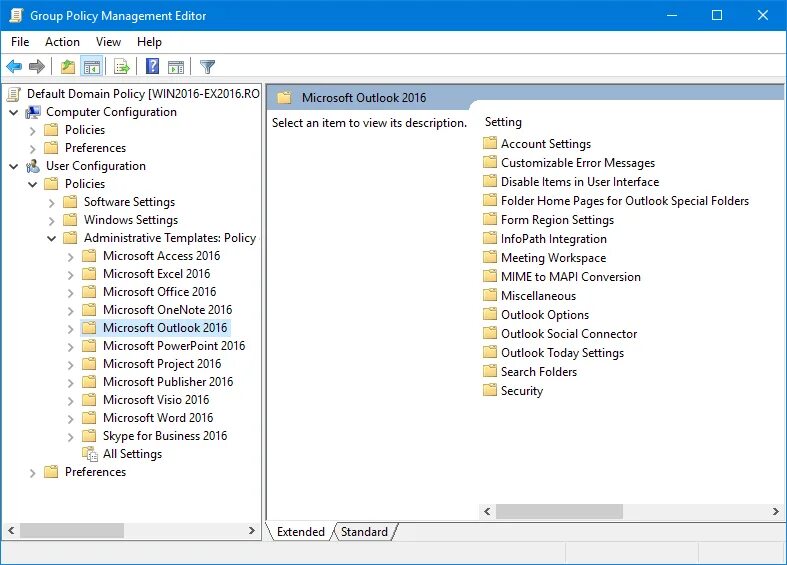787x565 pixels.
Task: Expand the Microsoft Visio 2016 node
Action: click(70, 401)
